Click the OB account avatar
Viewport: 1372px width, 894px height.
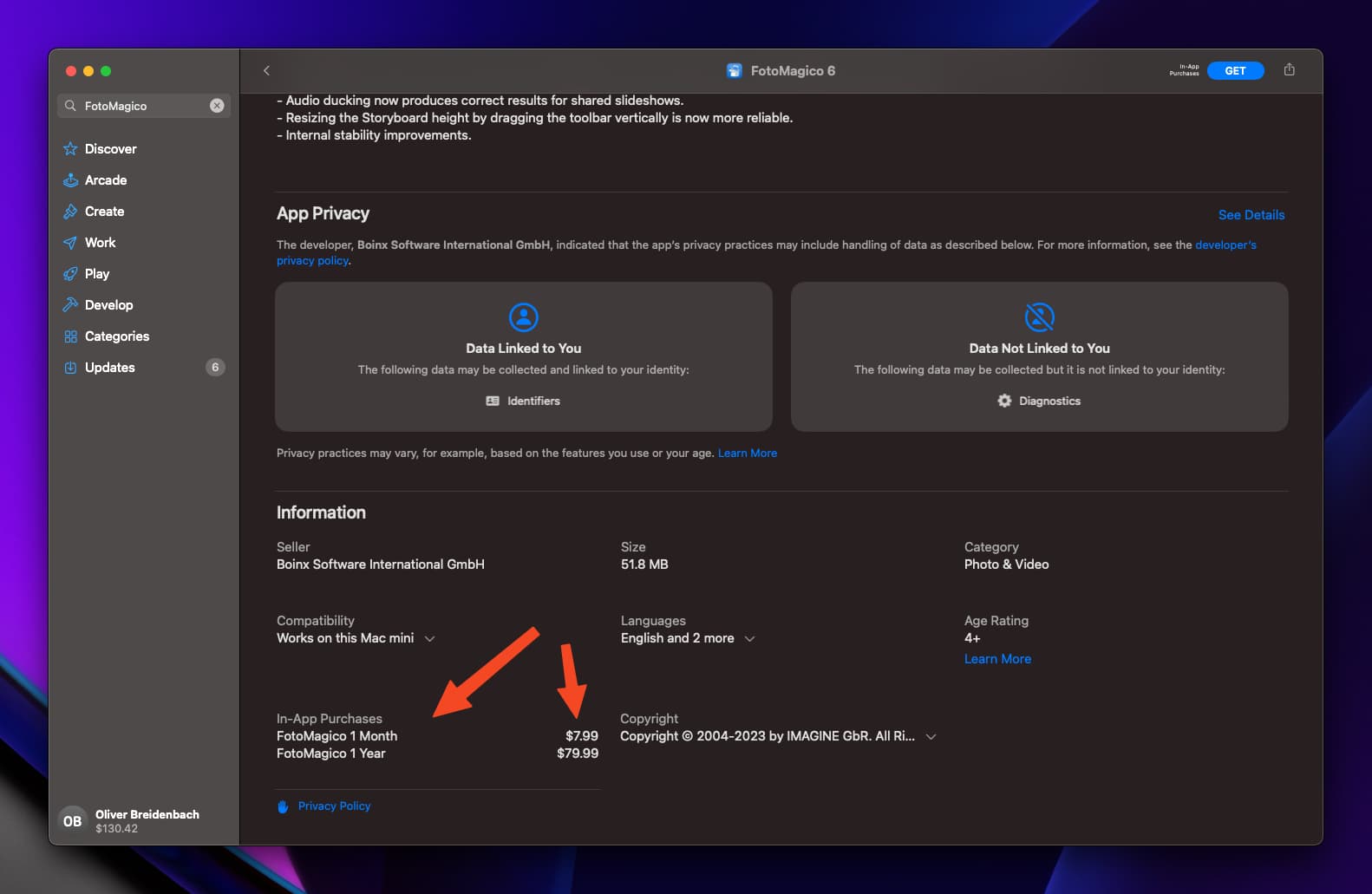(x=72, y=821)
